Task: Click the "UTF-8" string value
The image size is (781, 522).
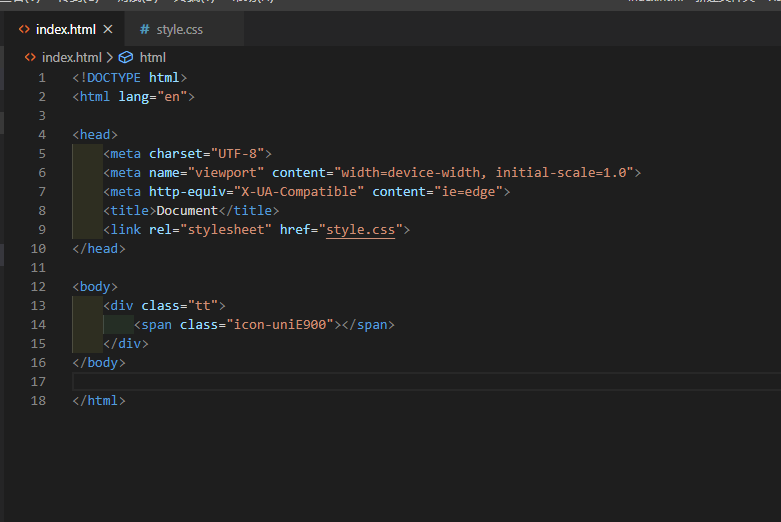Action: (x=238, y=154)
